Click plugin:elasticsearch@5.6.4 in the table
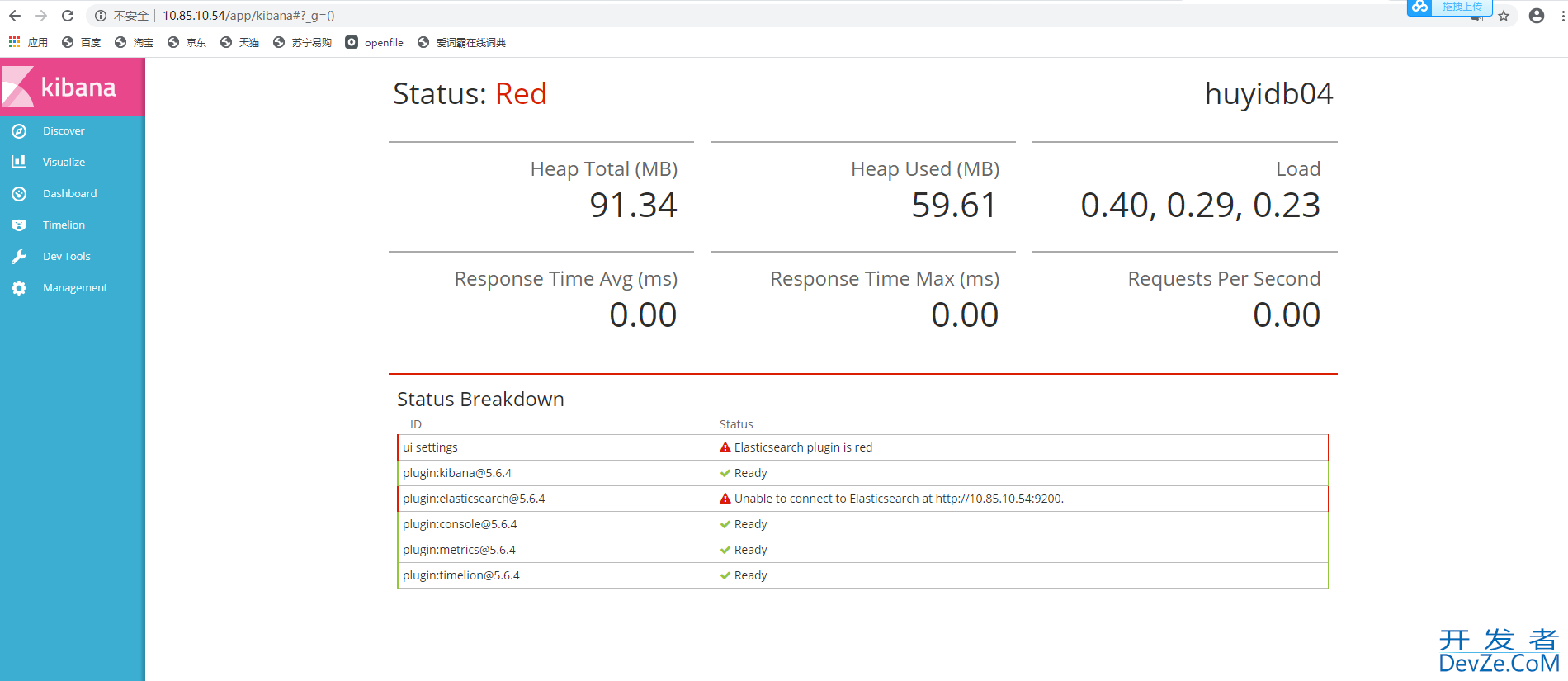This screenshot has width=1568, height=681. pos(474,499)
